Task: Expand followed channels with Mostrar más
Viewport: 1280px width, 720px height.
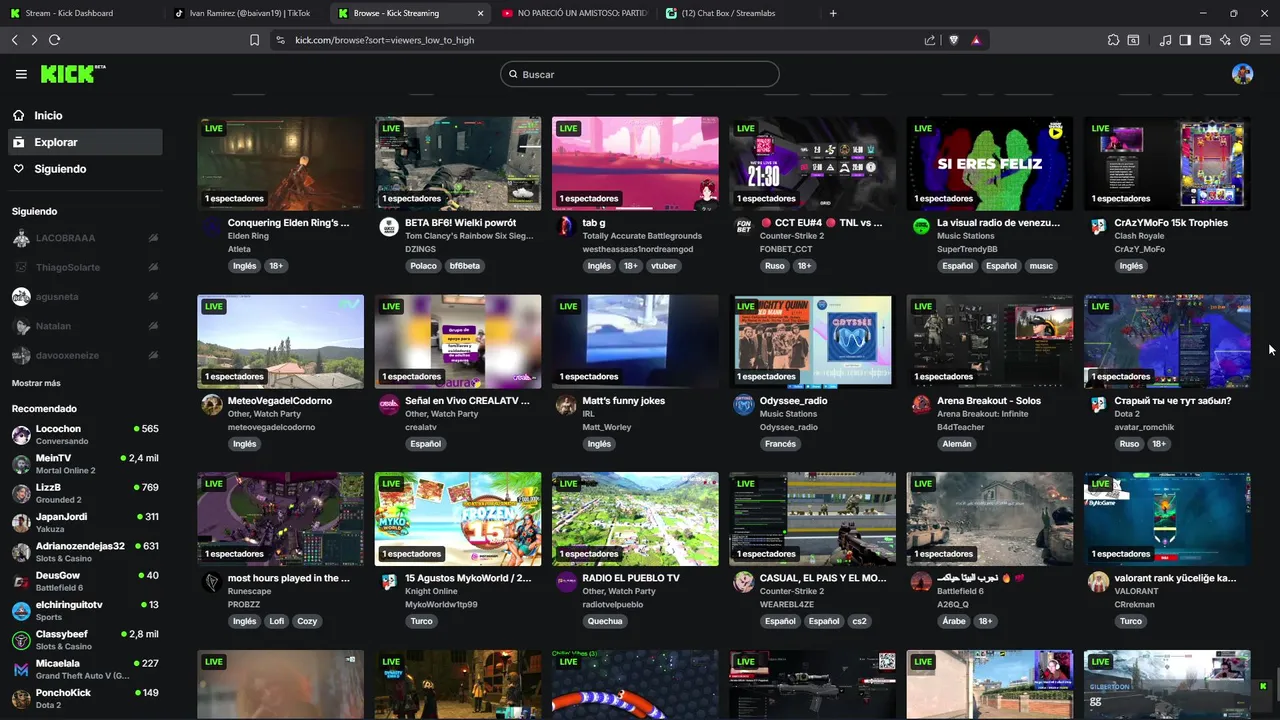Action: pos(36,383)
